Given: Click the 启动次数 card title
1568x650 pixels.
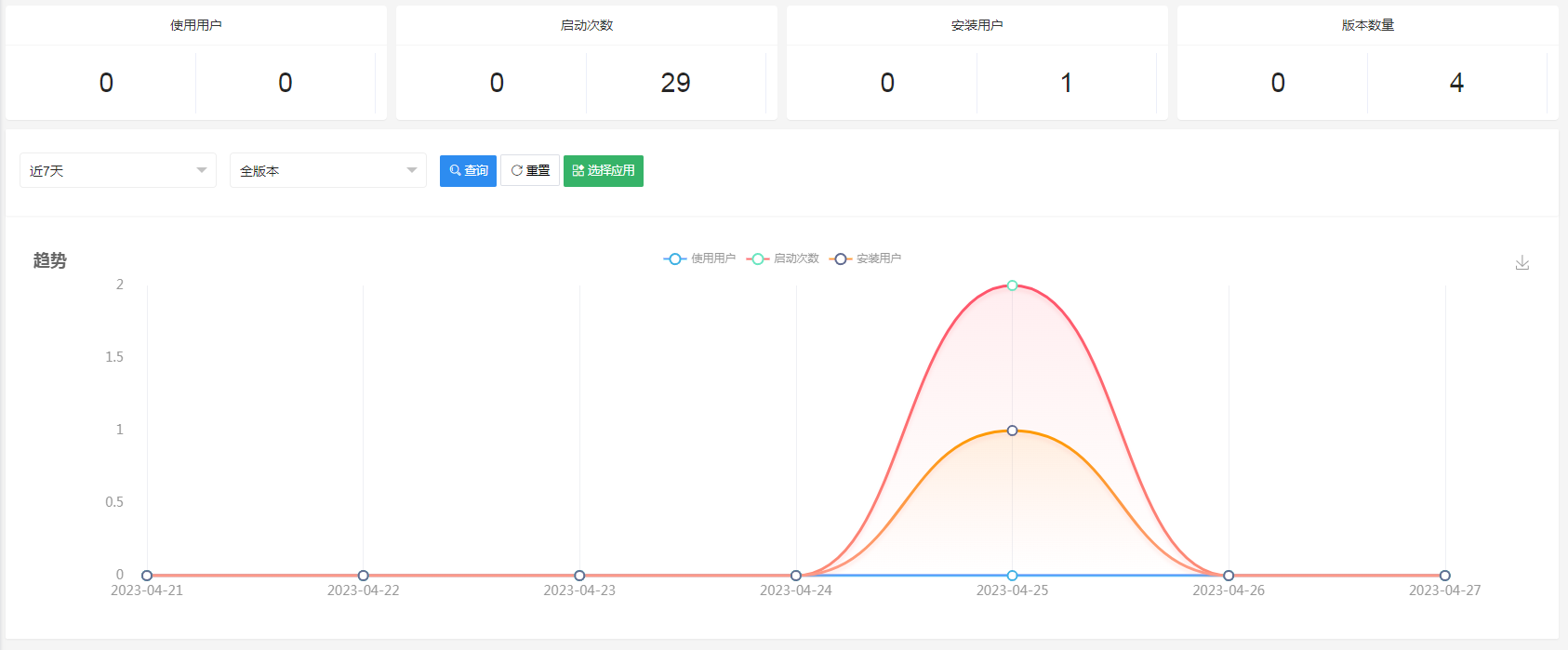Looking at the screenshot, I should pyautogui.click(x=587, y=25).
